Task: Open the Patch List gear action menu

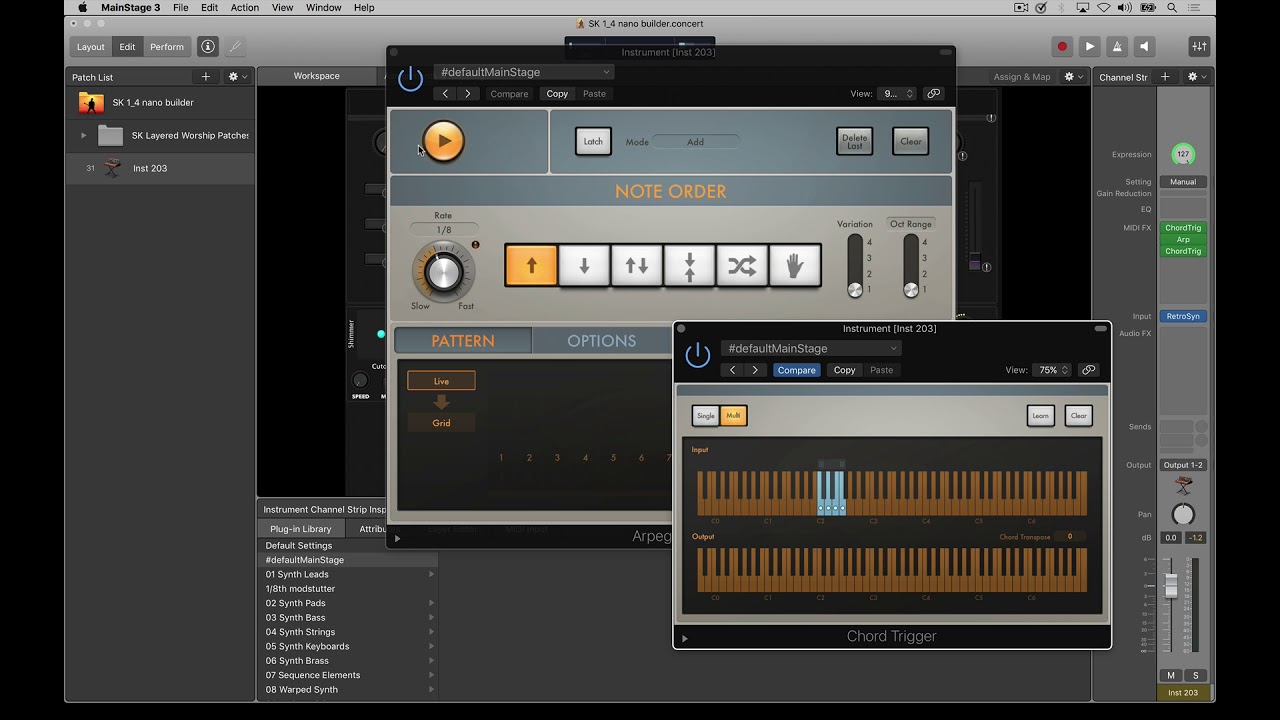Action: coord(237,76)
